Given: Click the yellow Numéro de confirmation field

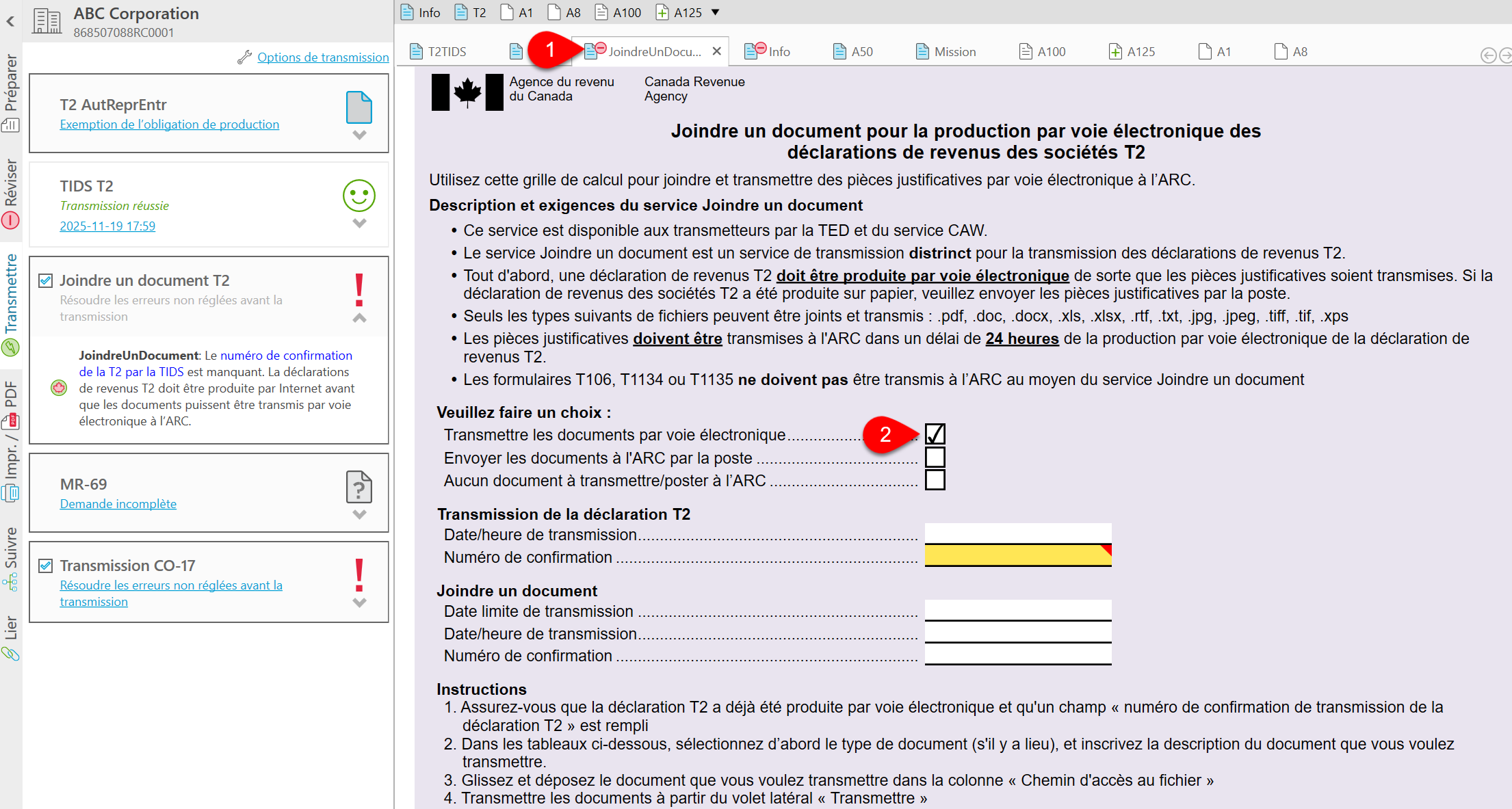Looking at the screenshot, I should [1017, 556].
